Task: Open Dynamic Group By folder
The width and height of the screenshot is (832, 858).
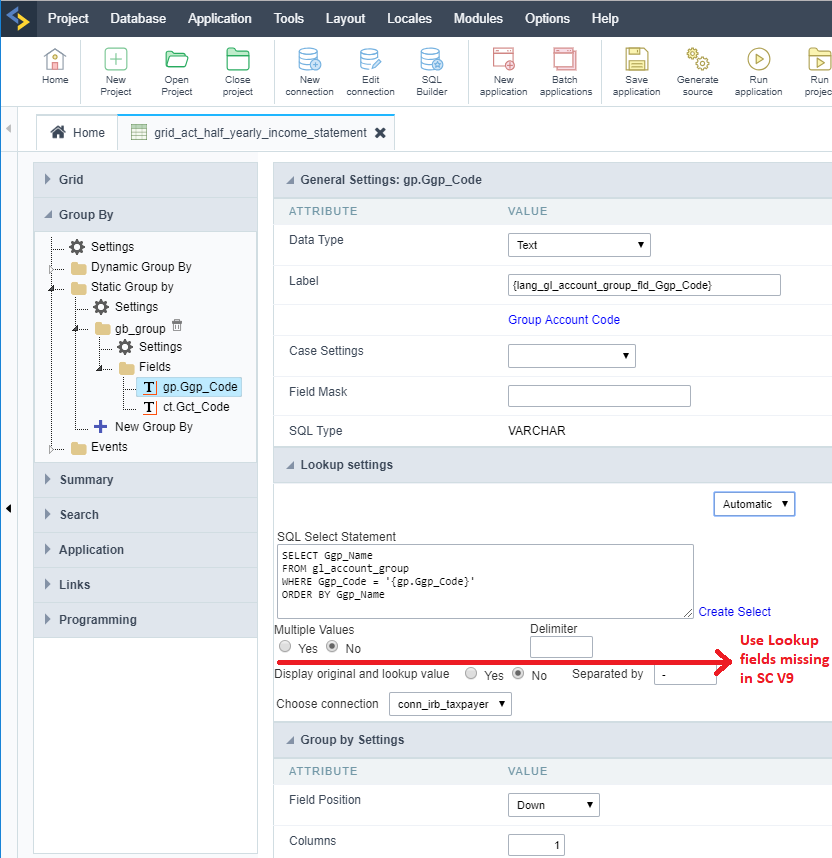Action: coord(131,267)
